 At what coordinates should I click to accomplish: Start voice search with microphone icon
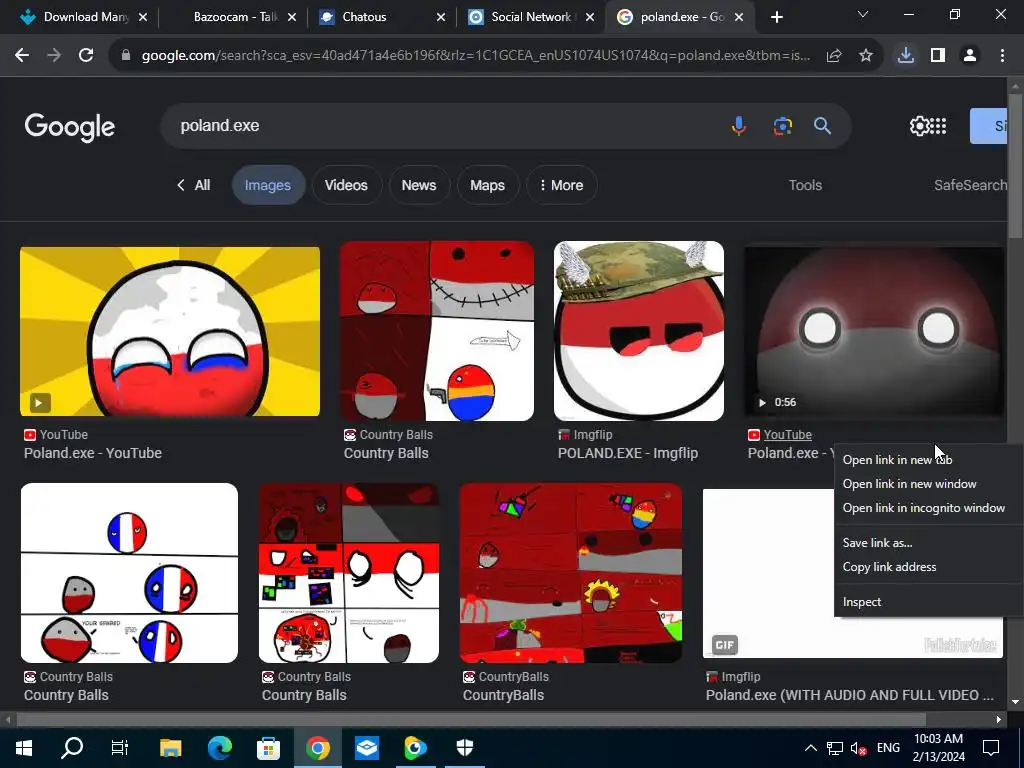click(739, 125)
